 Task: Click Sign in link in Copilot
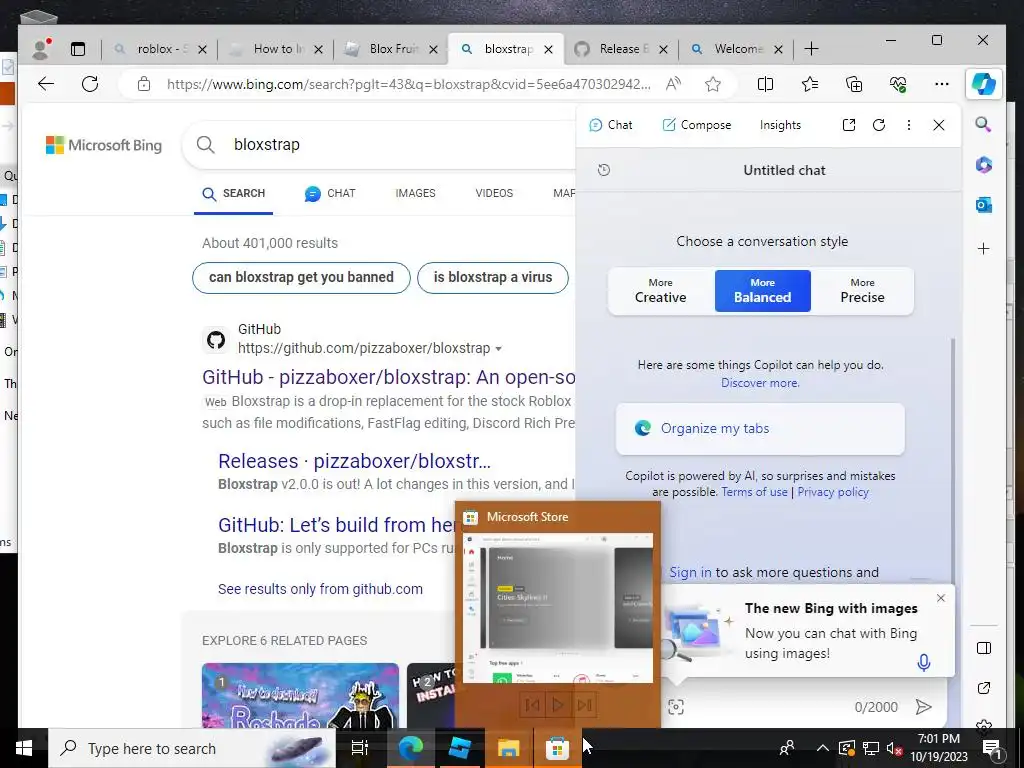[690, 573]
